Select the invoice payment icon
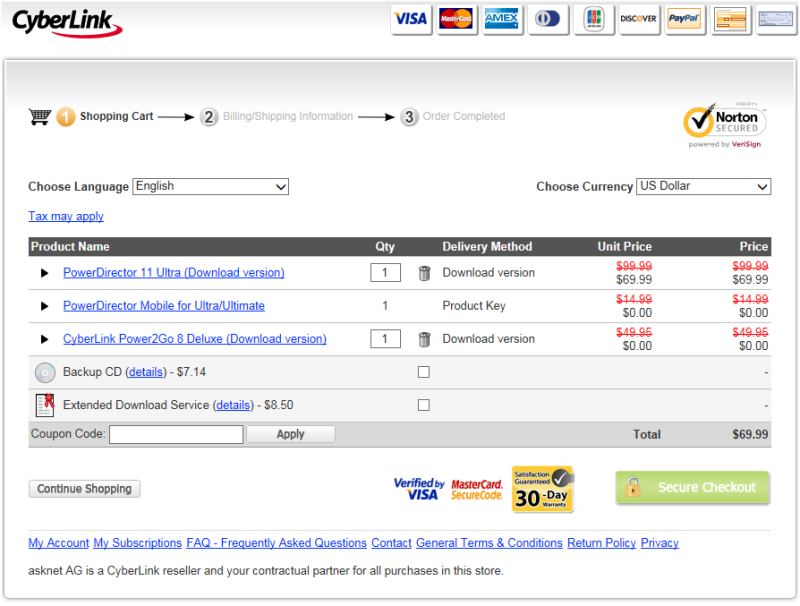Image resolution: width=800 pixels, height=606 pixels. pos(730,19)
